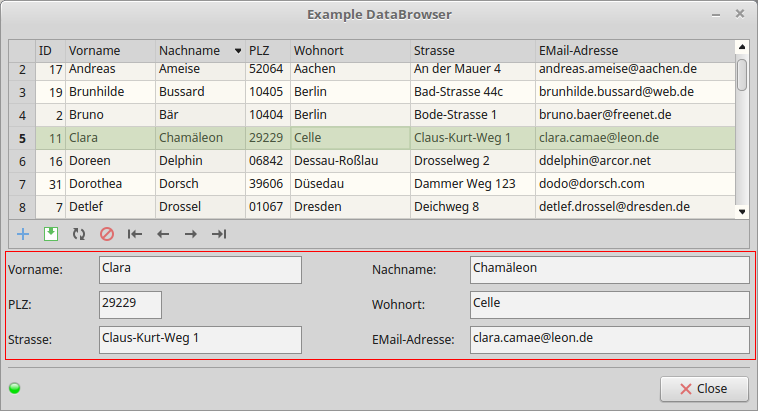Click the PLZ column header
The width and height of the screenshot is (758, 411).
pos(267,50)
